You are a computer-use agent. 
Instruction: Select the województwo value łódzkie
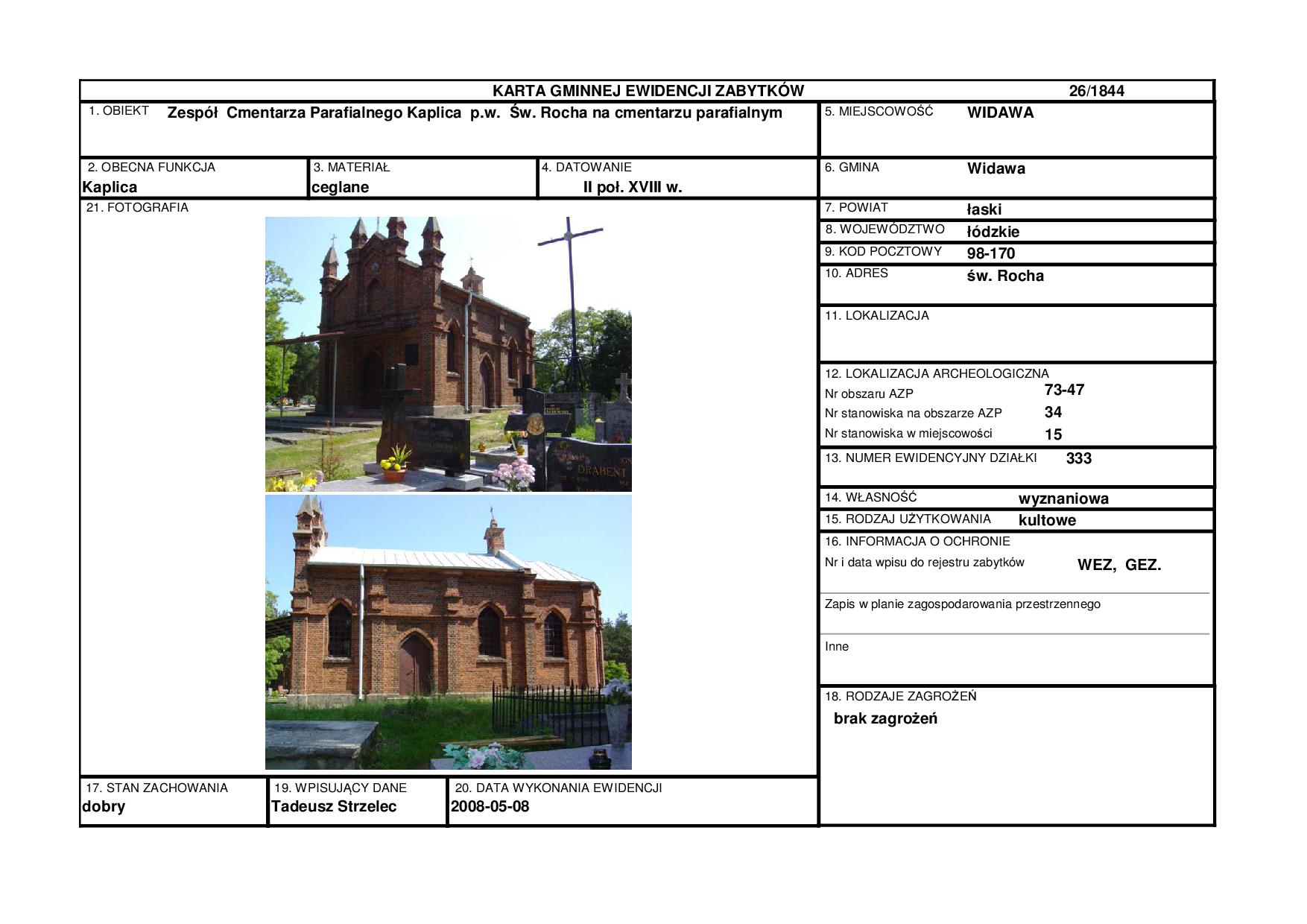click(x=993, y=232)
